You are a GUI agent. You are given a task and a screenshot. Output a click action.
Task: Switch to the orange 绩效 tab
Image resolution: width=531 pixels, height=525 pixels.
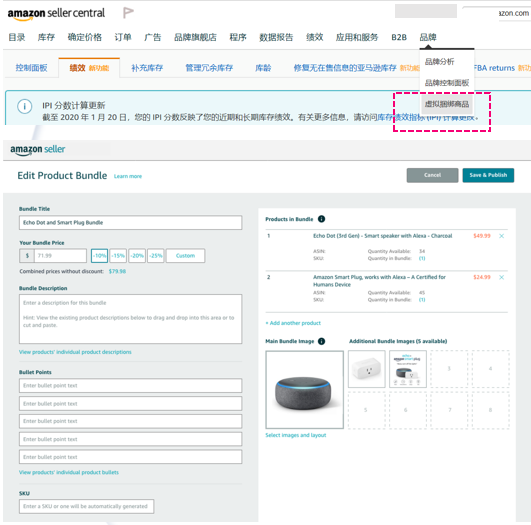[89, 68]
